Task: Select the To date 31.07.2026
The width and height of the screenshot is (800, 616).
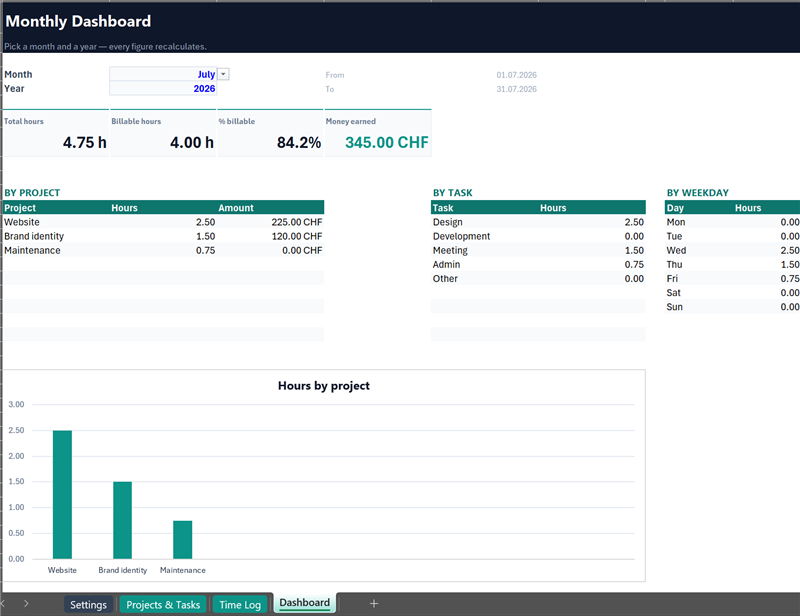Action: pos(516,89)
